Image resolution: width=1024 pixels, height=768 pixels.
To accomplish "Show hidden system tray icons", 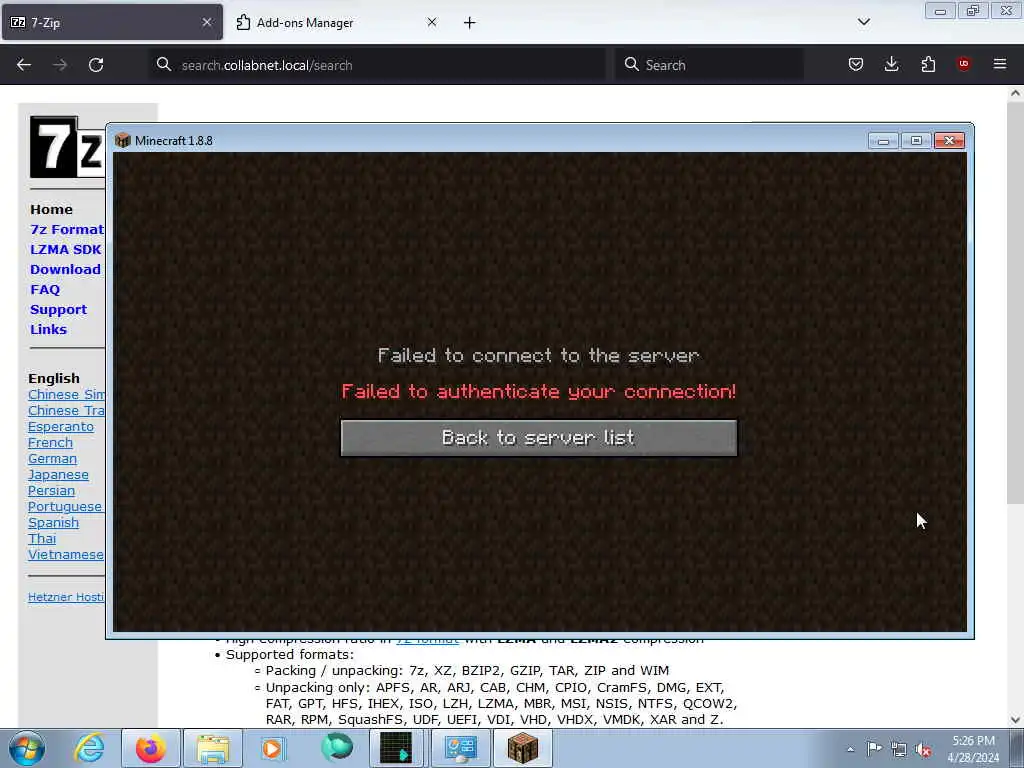I will pyautogui.click(x=850, y=749).
